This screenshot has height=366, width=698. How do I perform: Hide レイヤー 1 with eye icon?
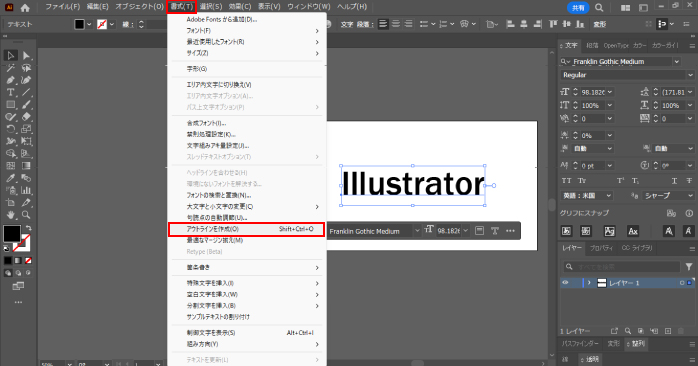tap(565, 283)
